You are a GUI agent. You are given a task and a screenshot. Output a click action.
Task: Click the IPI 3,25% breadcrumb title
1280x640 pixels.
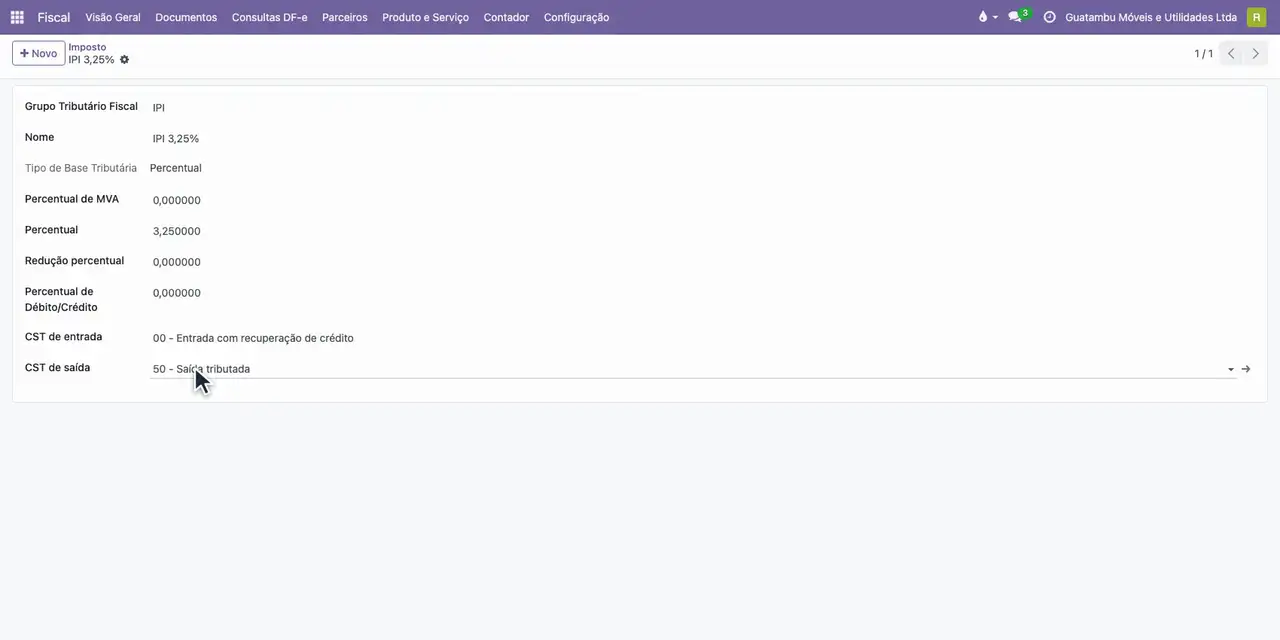(91, 60)
